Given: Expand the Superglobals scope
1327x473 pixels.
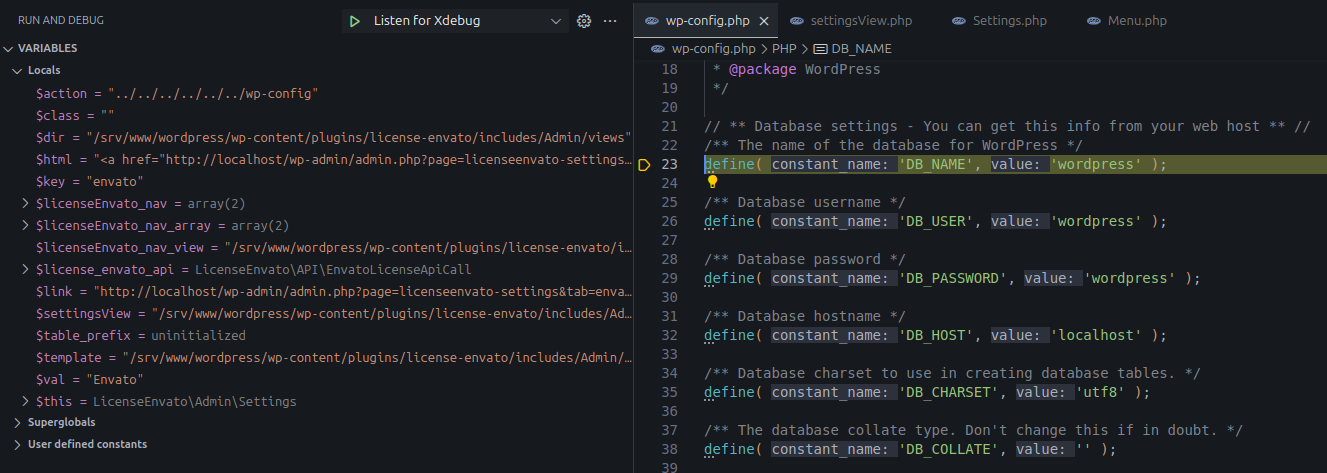Looking at the screenshot, I should pos(18,423).
